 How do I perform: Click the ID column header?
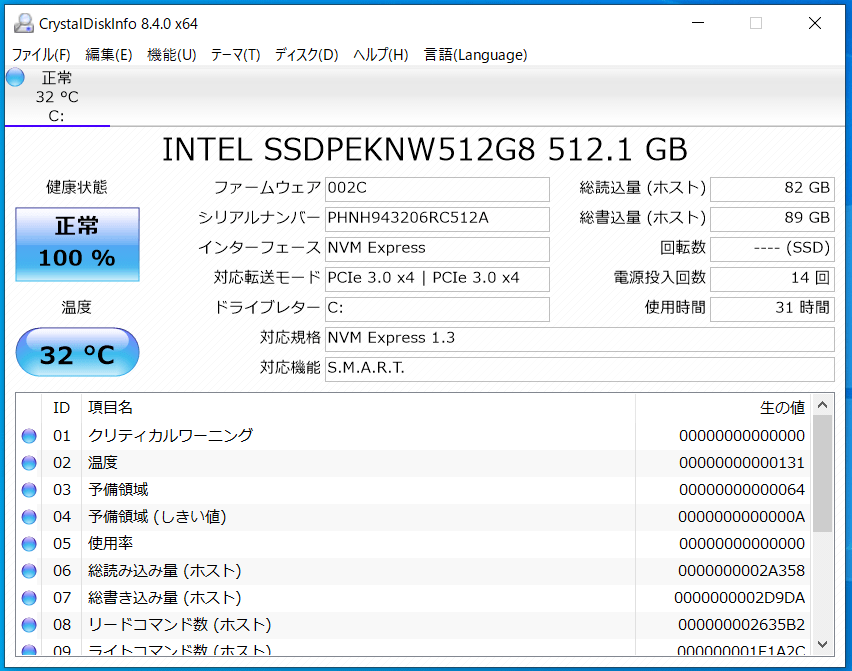(x=61, y=407)
